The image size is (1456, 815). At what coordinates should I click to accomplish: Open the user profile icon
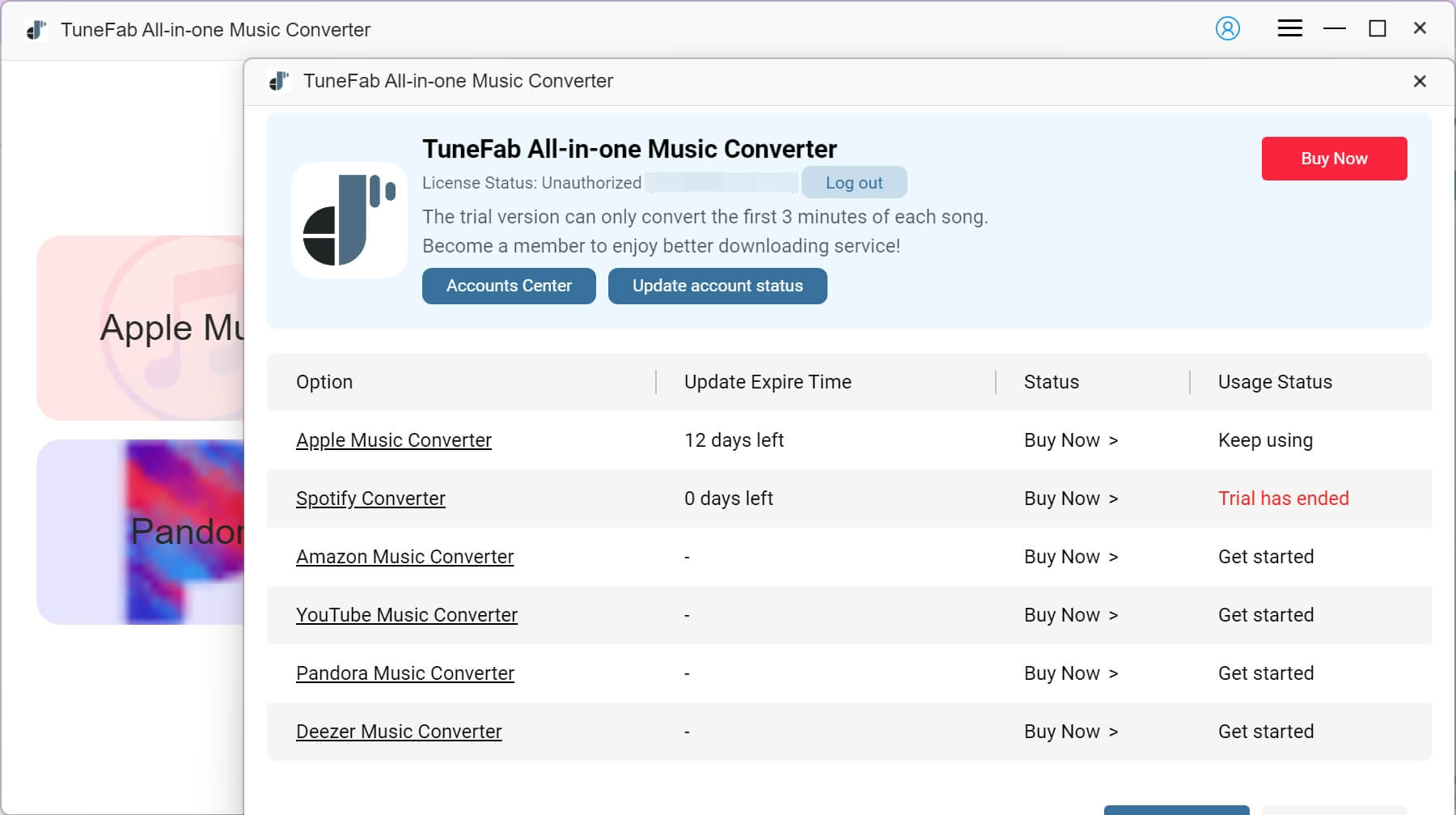point(1228,28)
